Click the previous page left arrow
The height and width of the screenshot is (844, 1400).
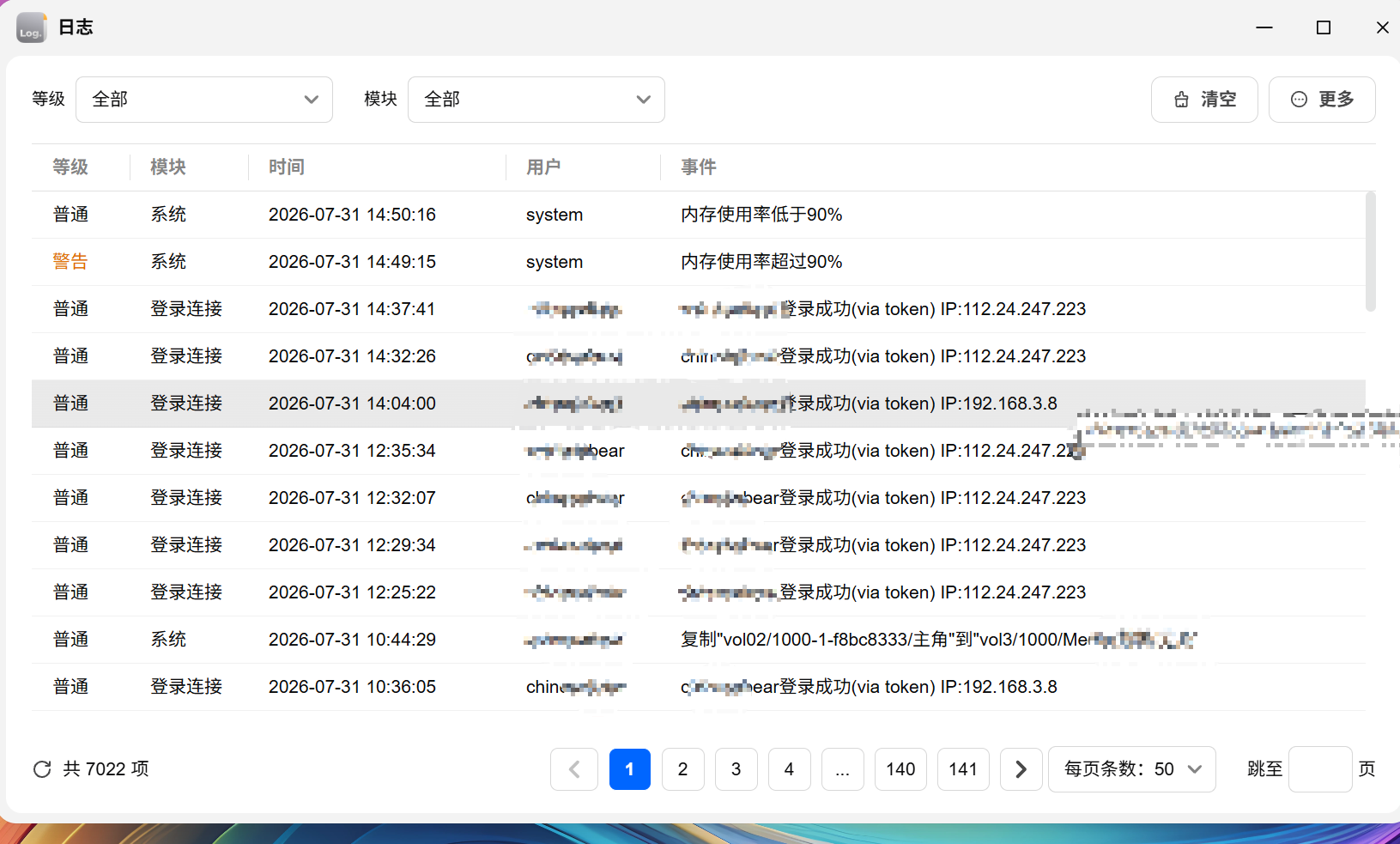coord(574,769)
